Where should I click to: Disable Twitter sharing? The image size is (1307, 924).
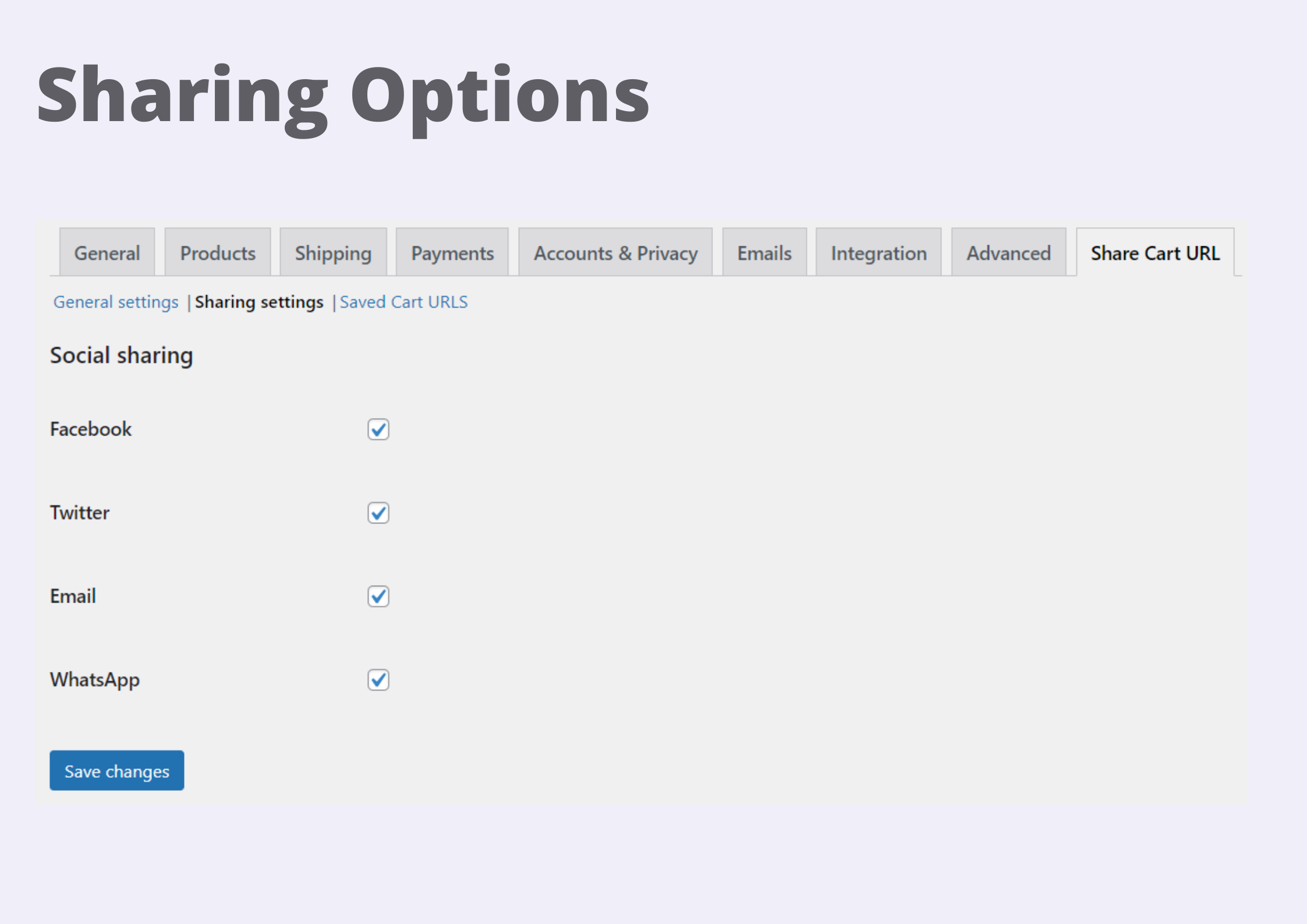377,513
